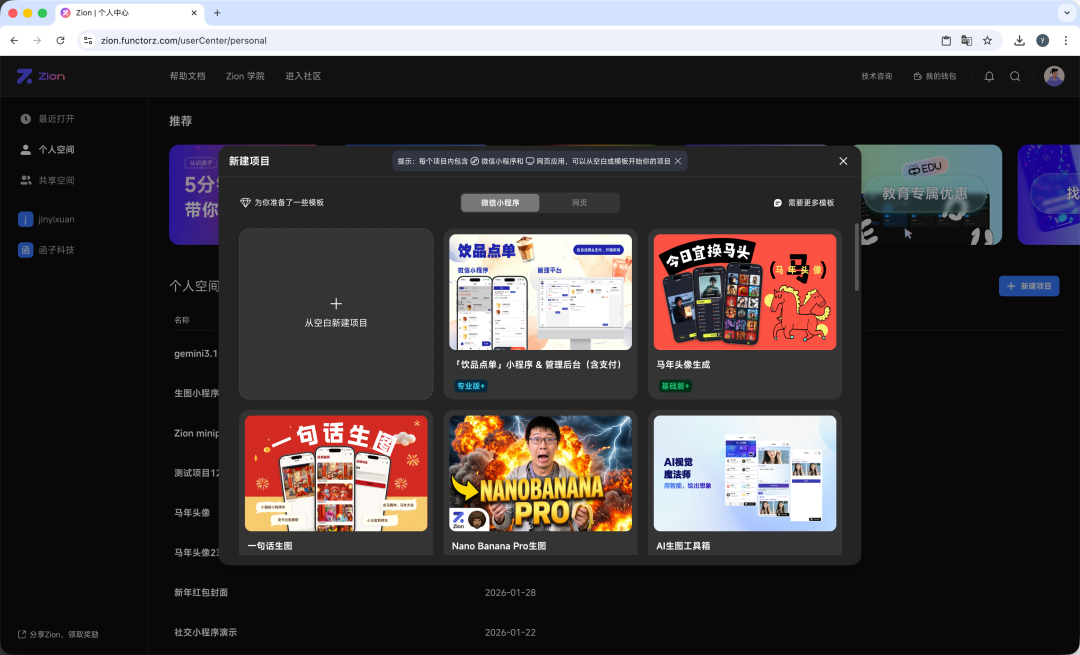Open browser downloads
1080x655 pixels.
coord(1019,41)
